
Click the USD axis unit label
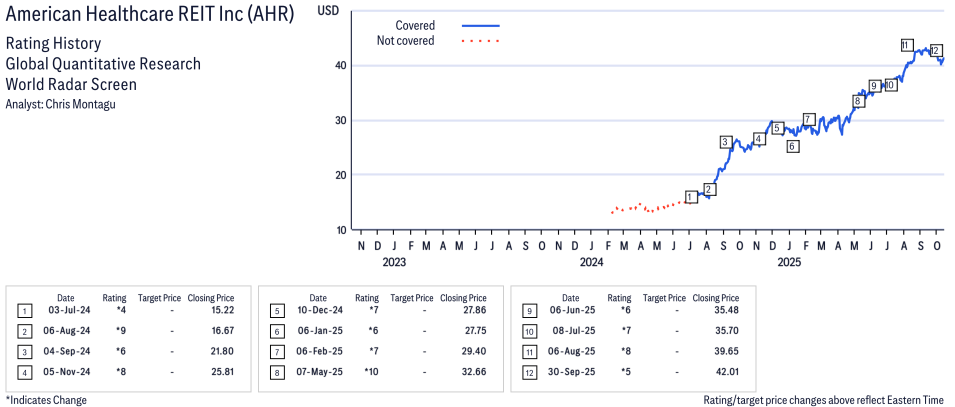click(327, 10)
